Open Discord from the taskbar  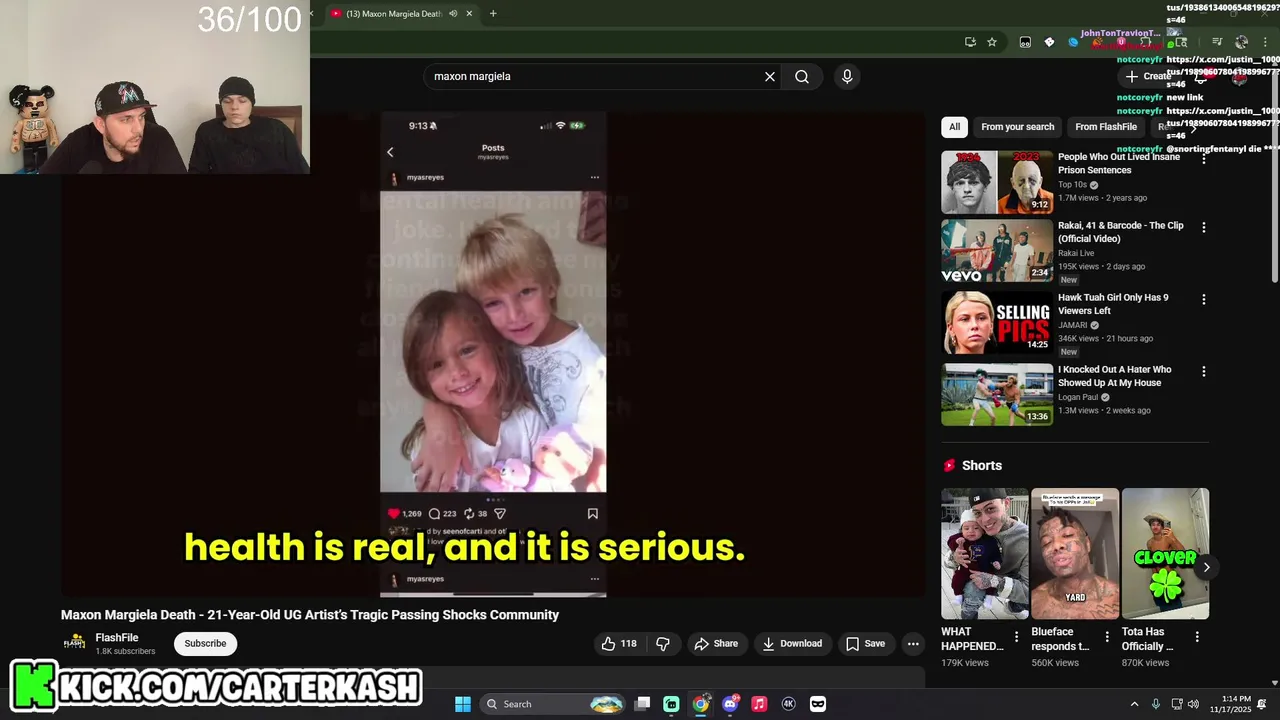click(x=730, y=704)
